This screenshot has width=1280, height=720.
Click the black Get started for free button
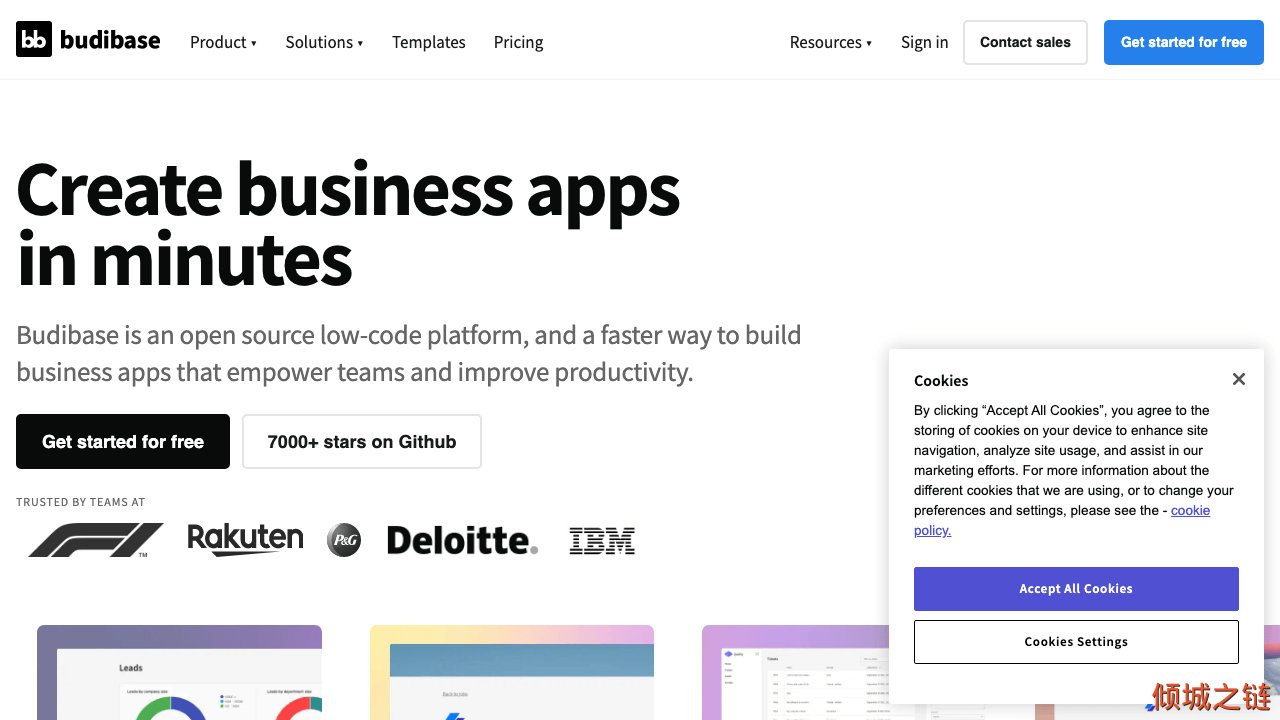pos(123,441)
